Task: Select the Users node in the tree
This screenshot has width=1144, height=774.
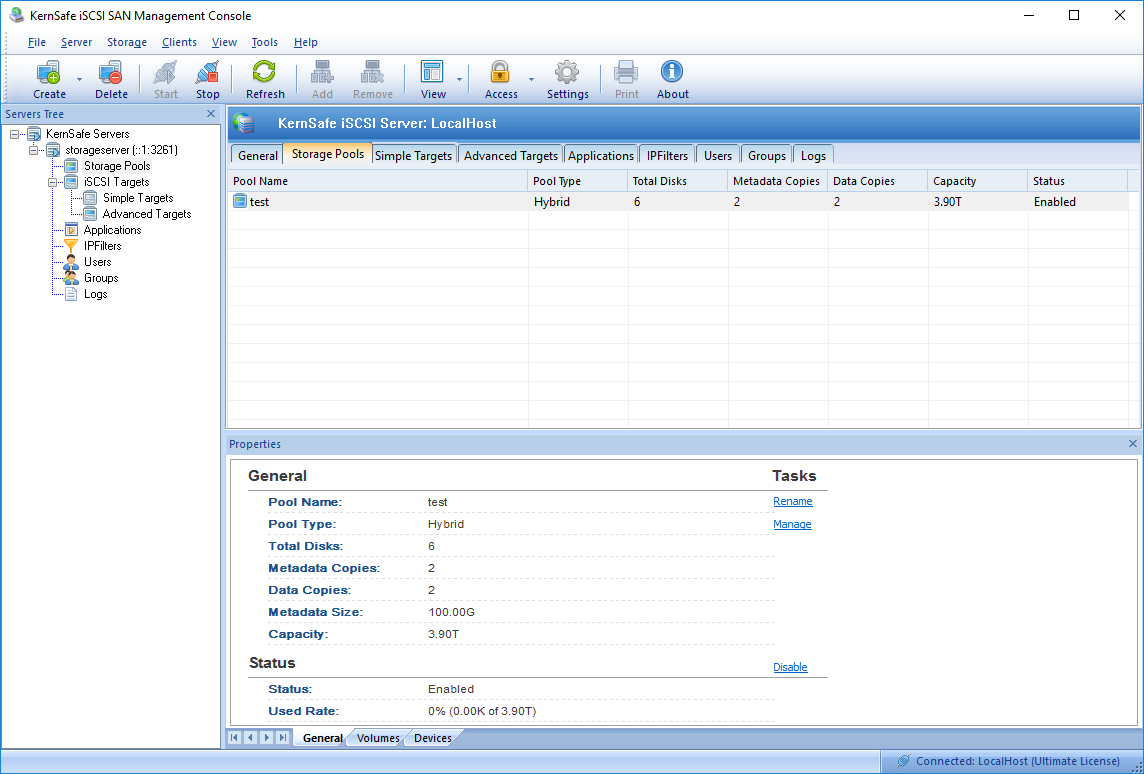Action: pos(96,261)
